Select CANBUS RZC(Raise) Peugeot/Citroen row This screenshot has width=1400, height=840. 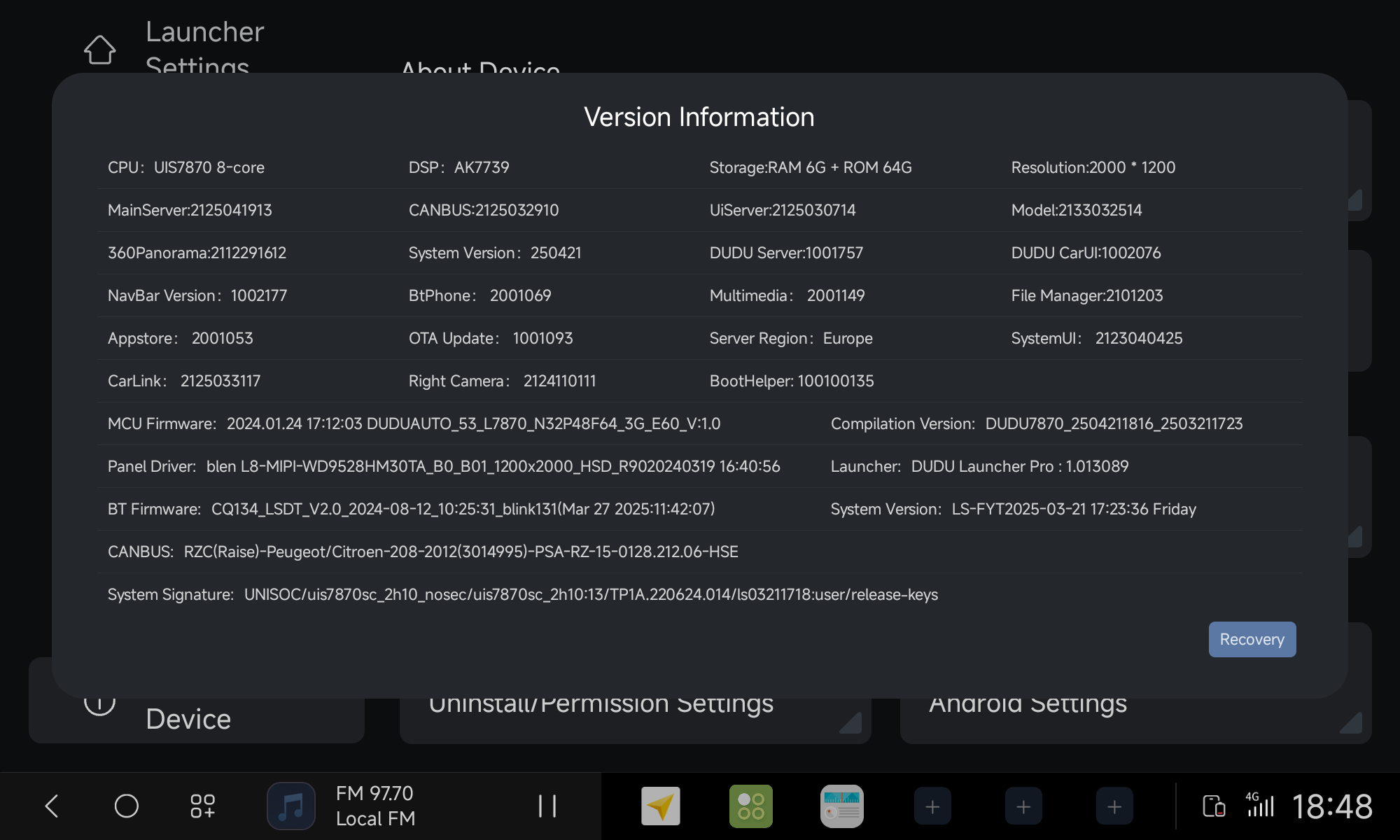tap(423, 552)
